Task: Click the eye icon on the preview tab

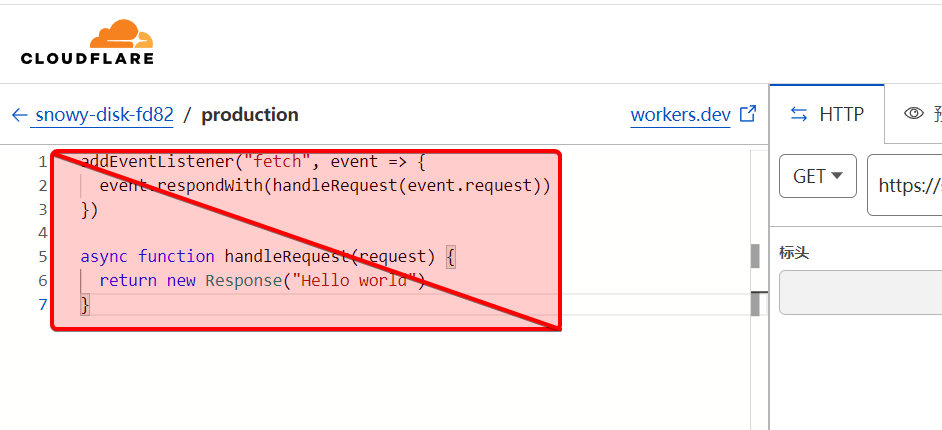Action: click(x=913, y=114)
